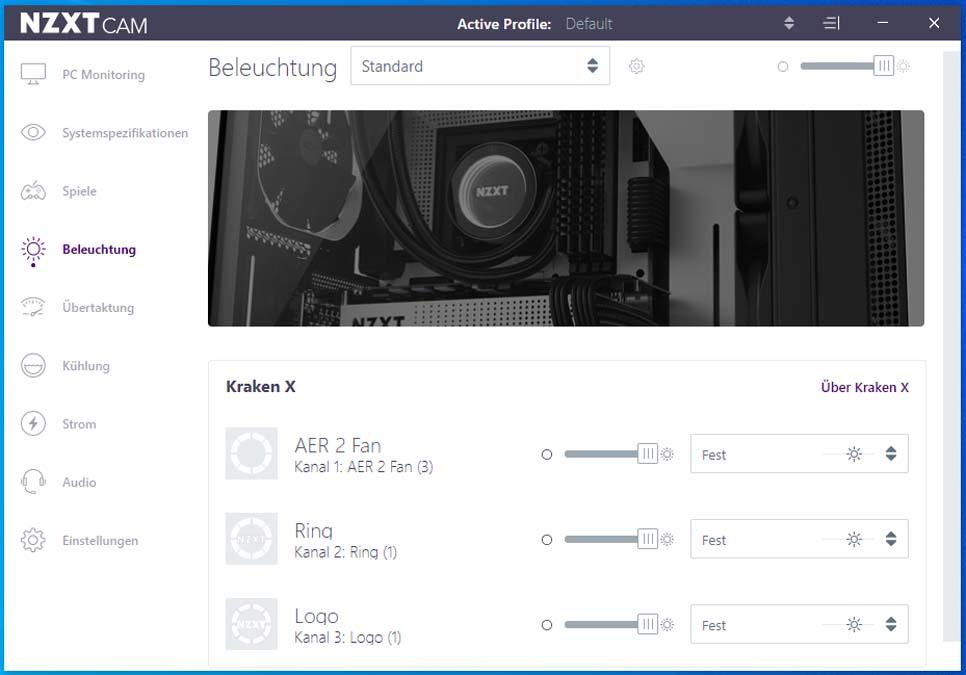
Task: Click the global brightness off circle at top
Action: pos(782,67)
